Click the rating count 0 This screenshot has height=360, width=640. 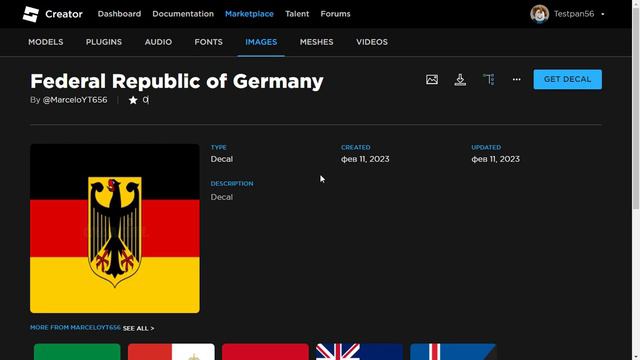point(146,100)
